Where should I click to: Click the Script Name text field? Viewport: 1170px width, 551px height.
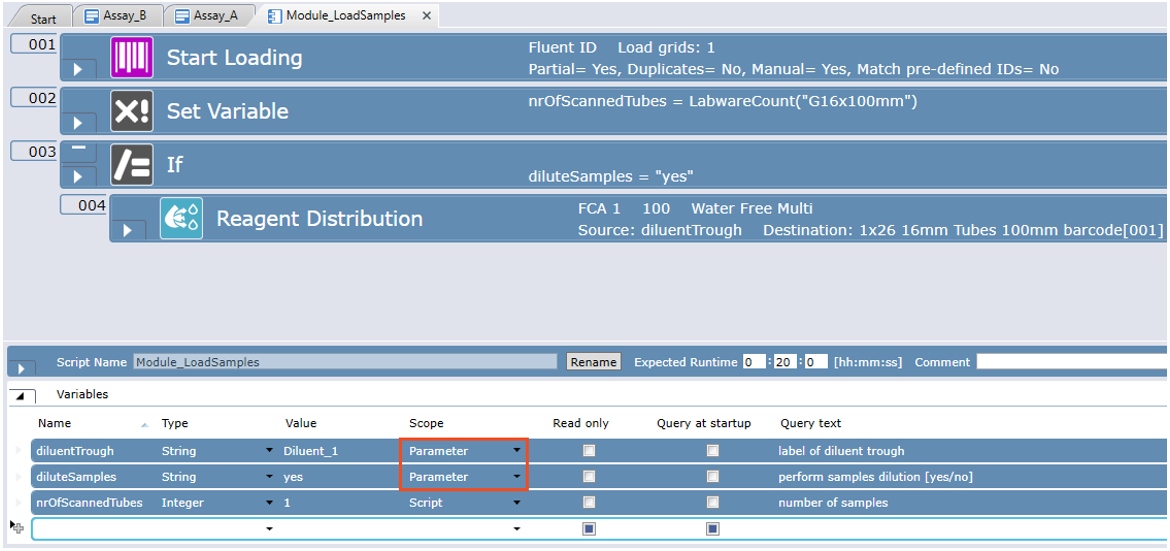344,362
